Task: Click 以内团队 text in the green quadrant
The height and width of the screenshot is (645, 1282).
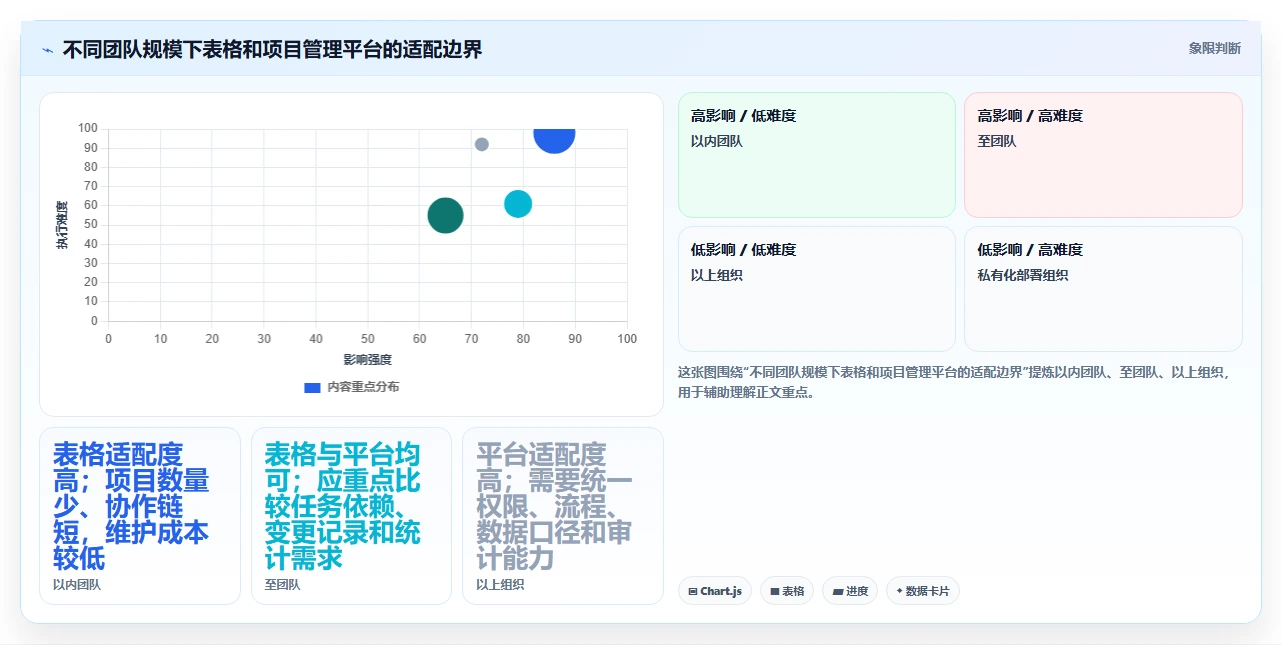Action: 717,141
